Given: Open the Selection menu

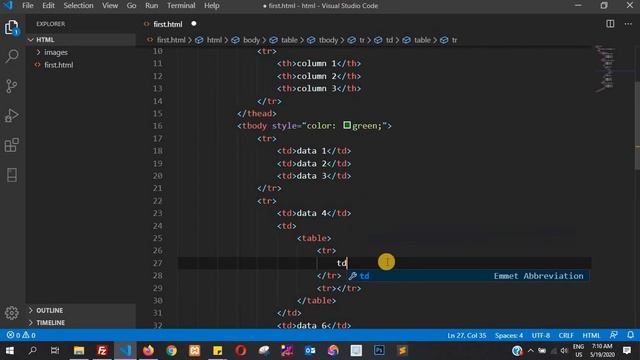Looking at the screenshot, I should click(x=78, y=6).
